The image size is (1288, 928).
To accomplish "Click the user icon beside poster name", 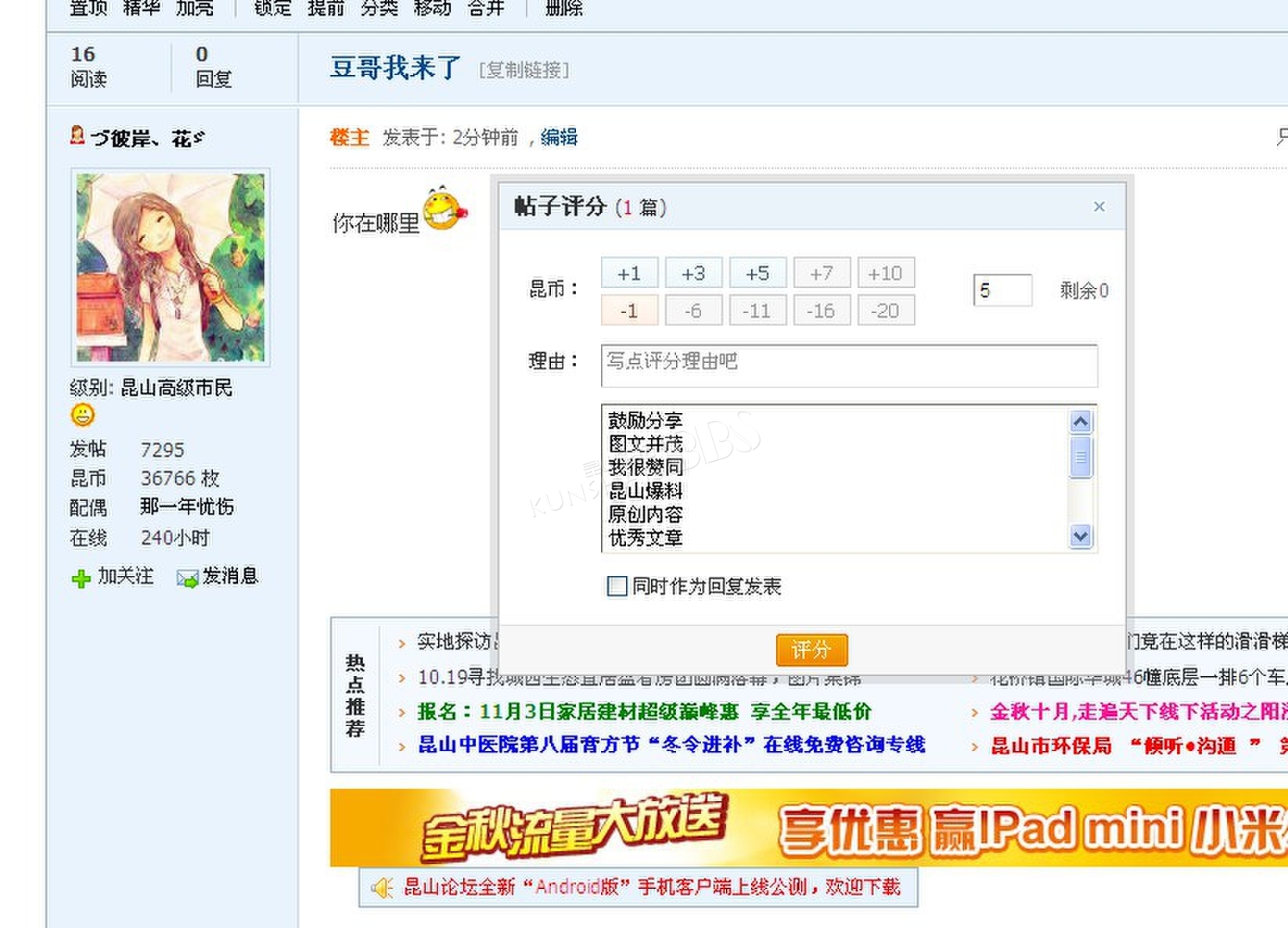I will tap(77, 136).
